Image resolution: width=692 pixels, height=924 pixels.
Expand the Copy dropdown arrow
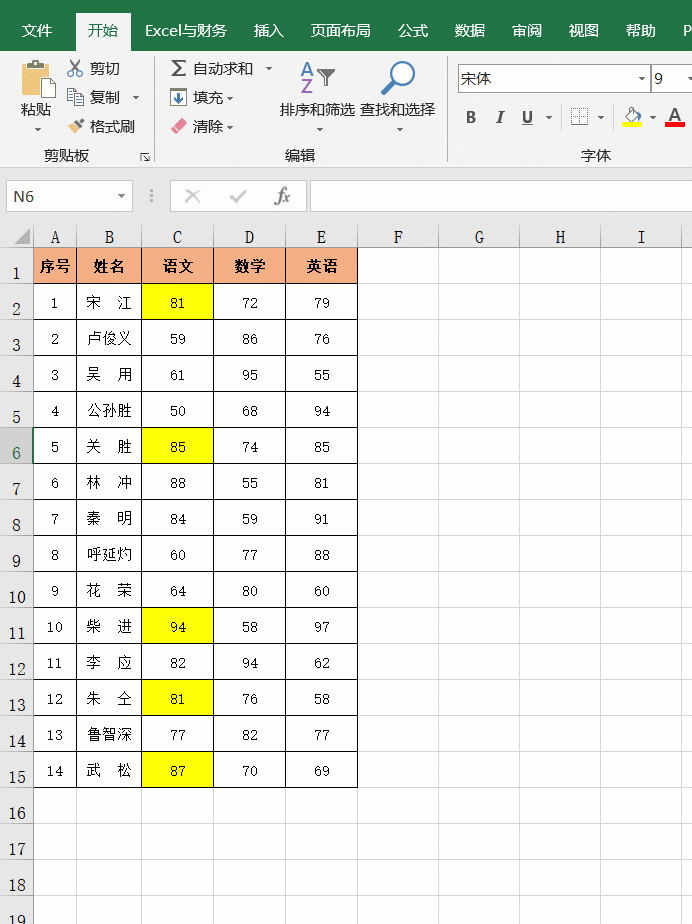click(136, 97)
